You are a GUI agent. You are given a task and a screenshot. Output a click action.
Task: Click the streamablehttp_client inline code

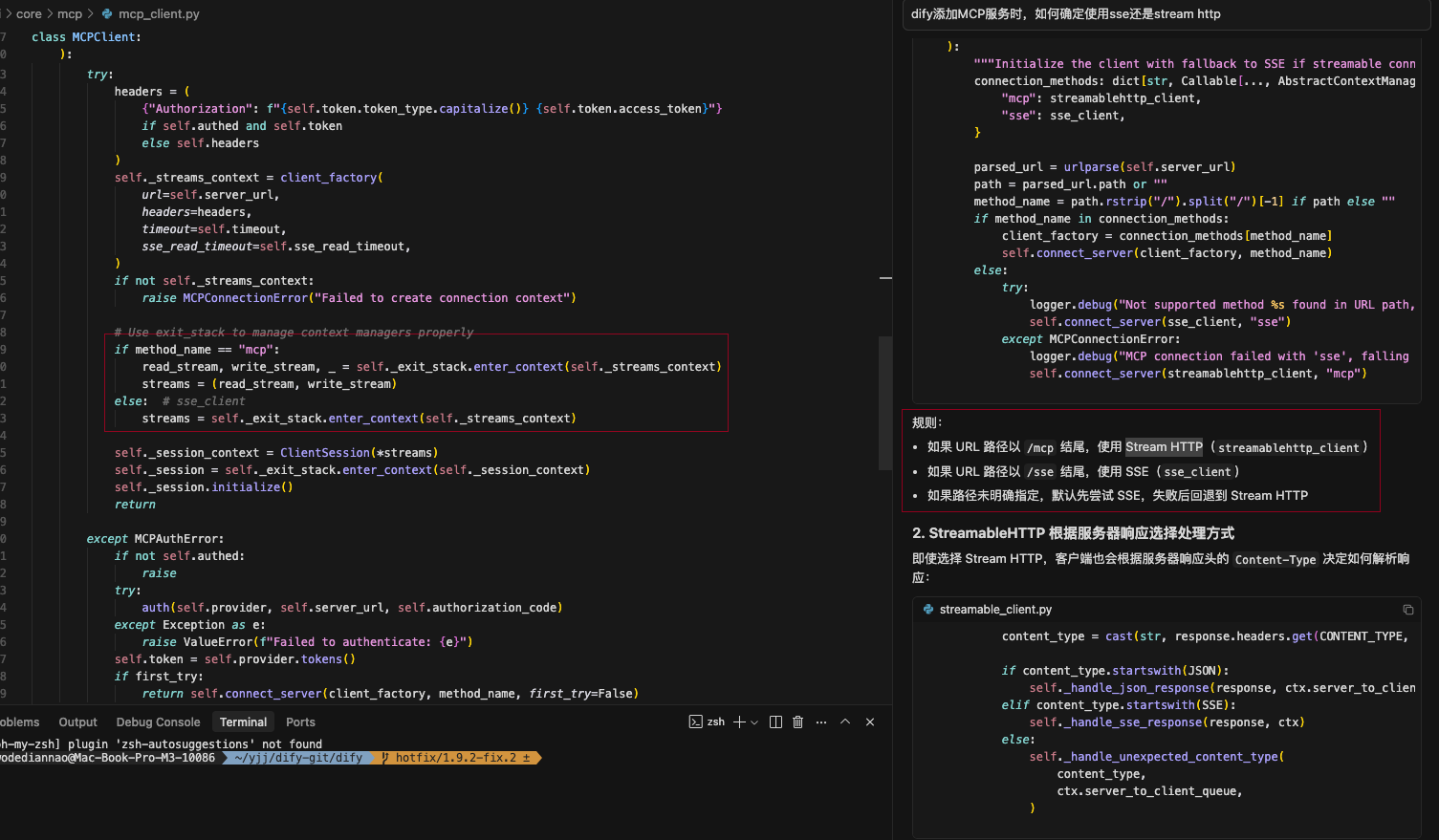[1288, 448]
